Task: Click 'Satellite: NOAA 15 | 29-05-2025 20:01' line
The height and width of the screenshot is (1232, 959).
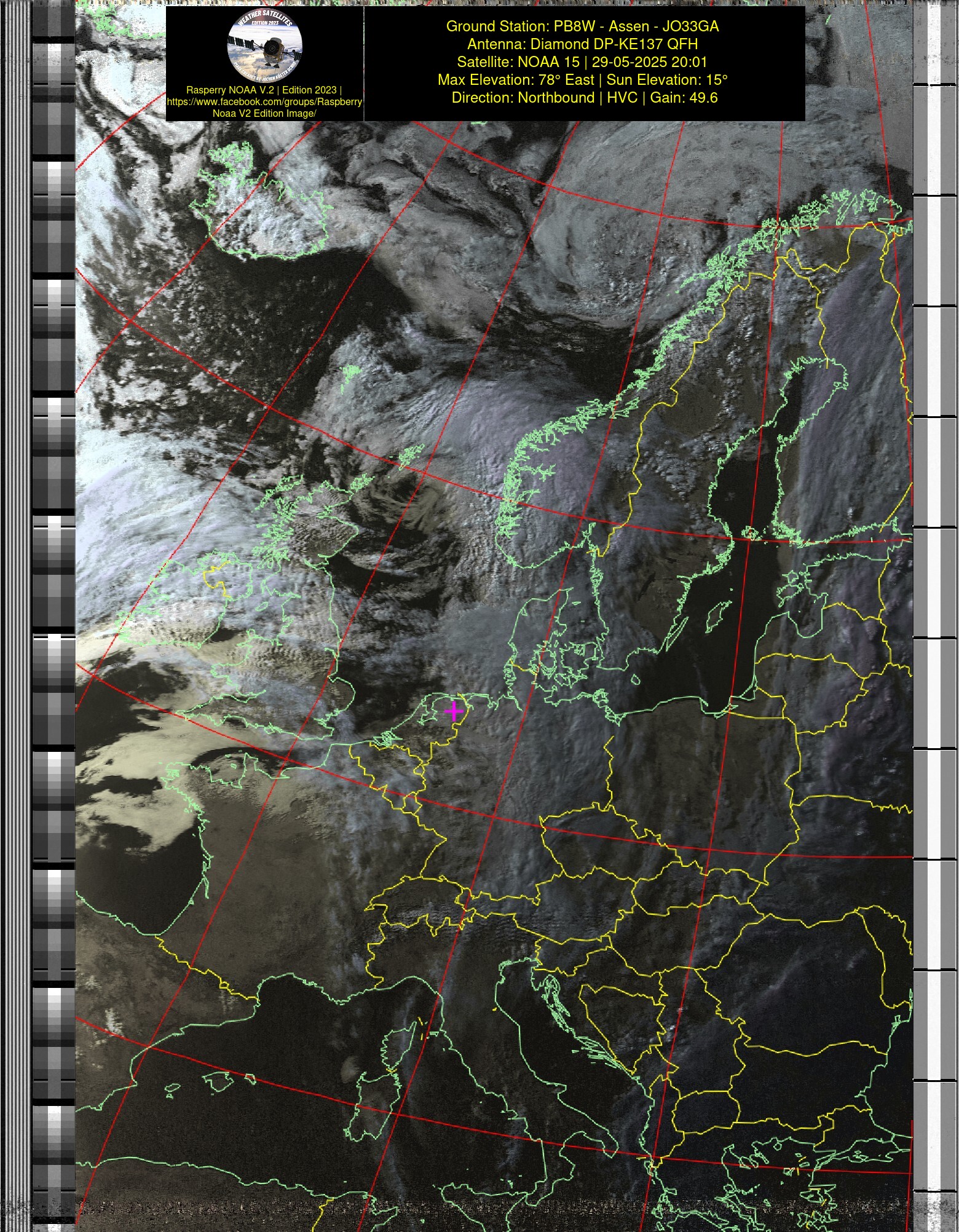Action: [x=582, y=62]
